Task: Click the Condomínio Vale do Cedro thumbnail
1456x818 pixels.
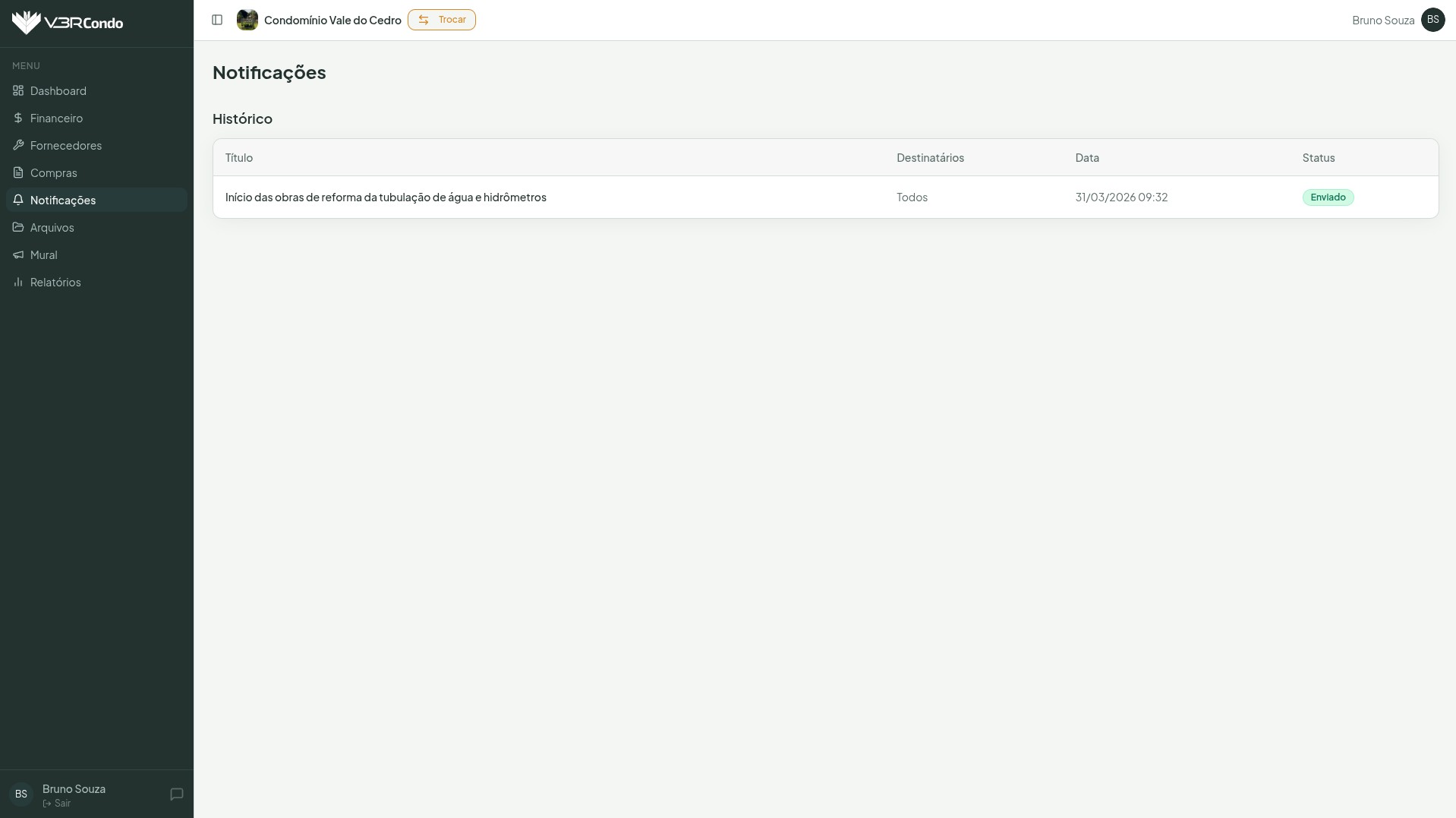Action: point(247,20)
